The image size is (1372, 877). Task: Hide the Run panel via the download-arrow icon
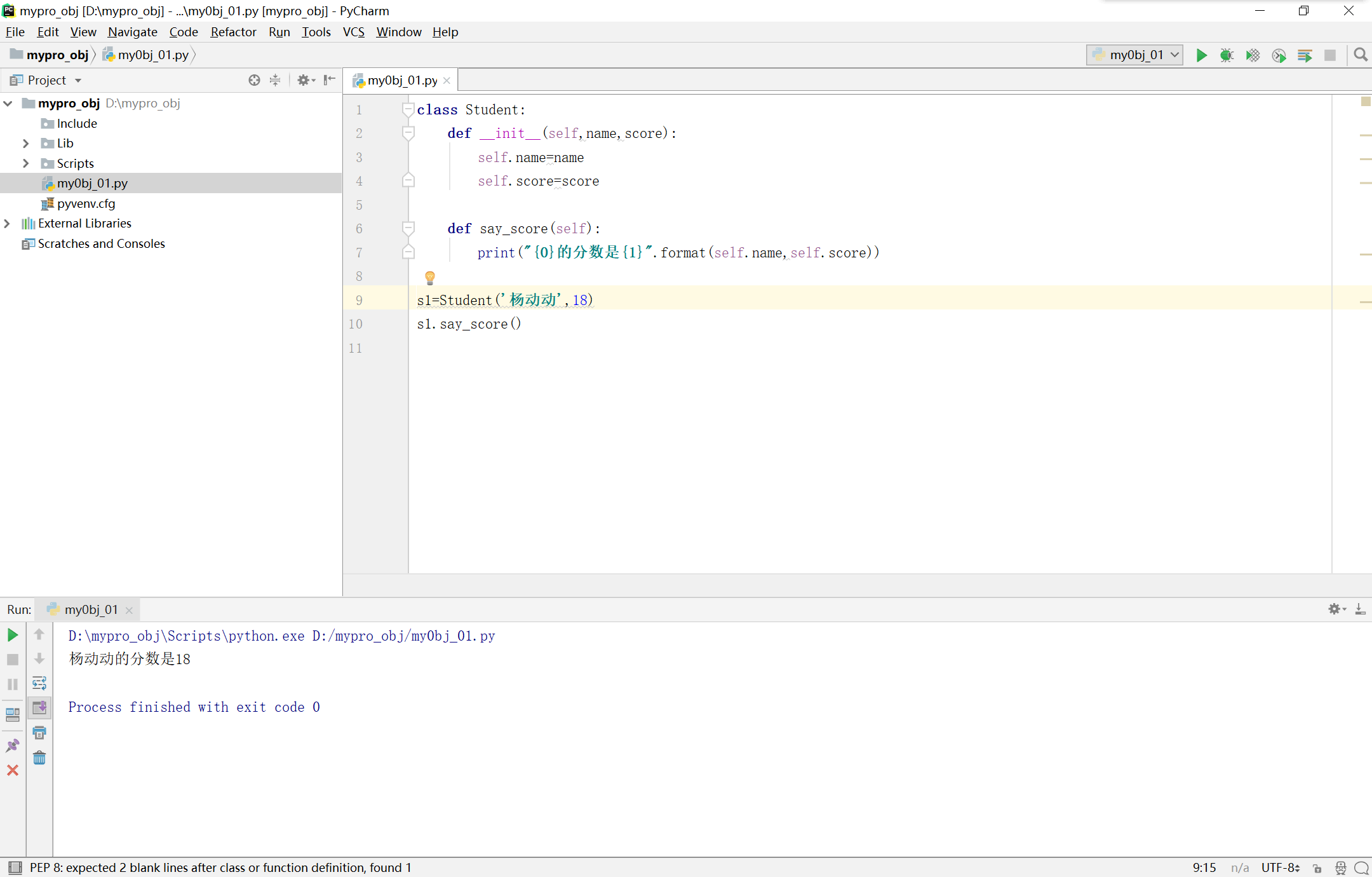1361,609
